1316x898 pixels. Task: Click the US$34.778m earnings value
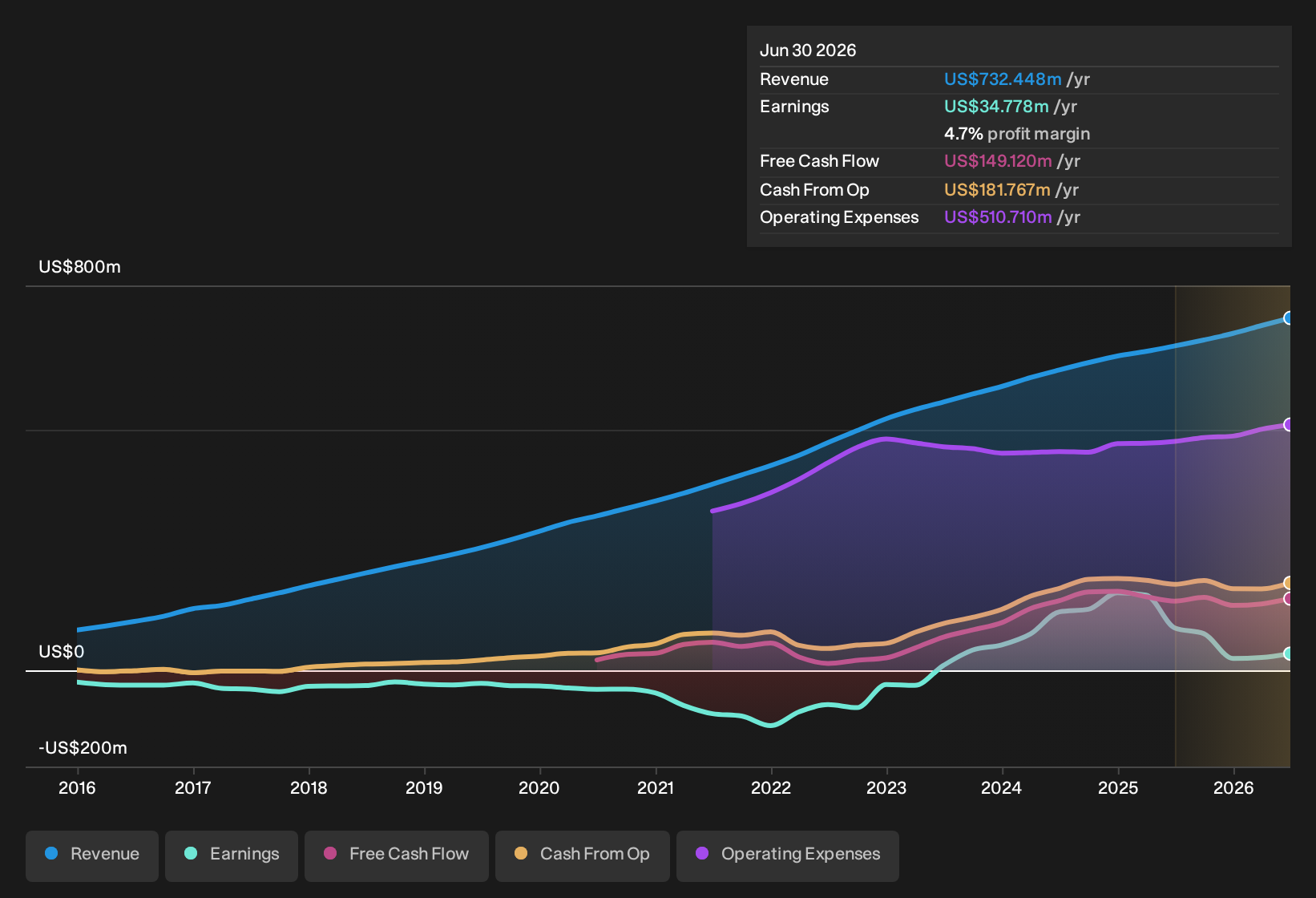(x=996, y=107)
